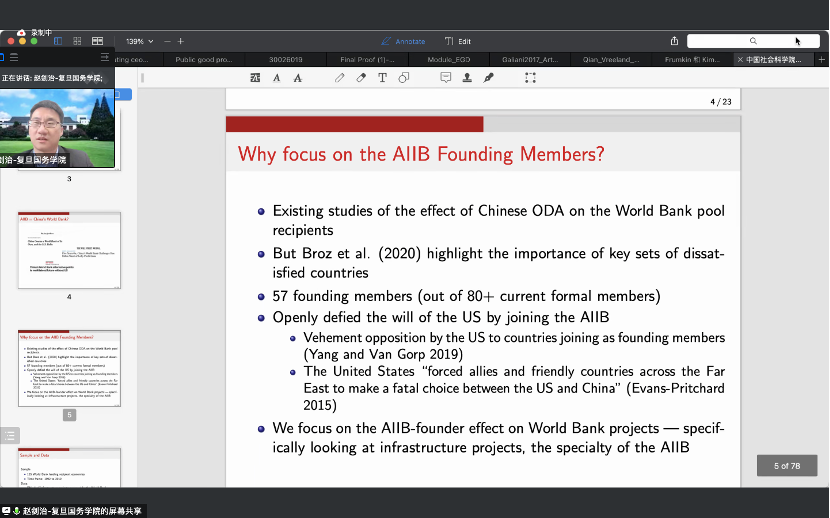Click the zoom in plus button

[x=181, y=41]
